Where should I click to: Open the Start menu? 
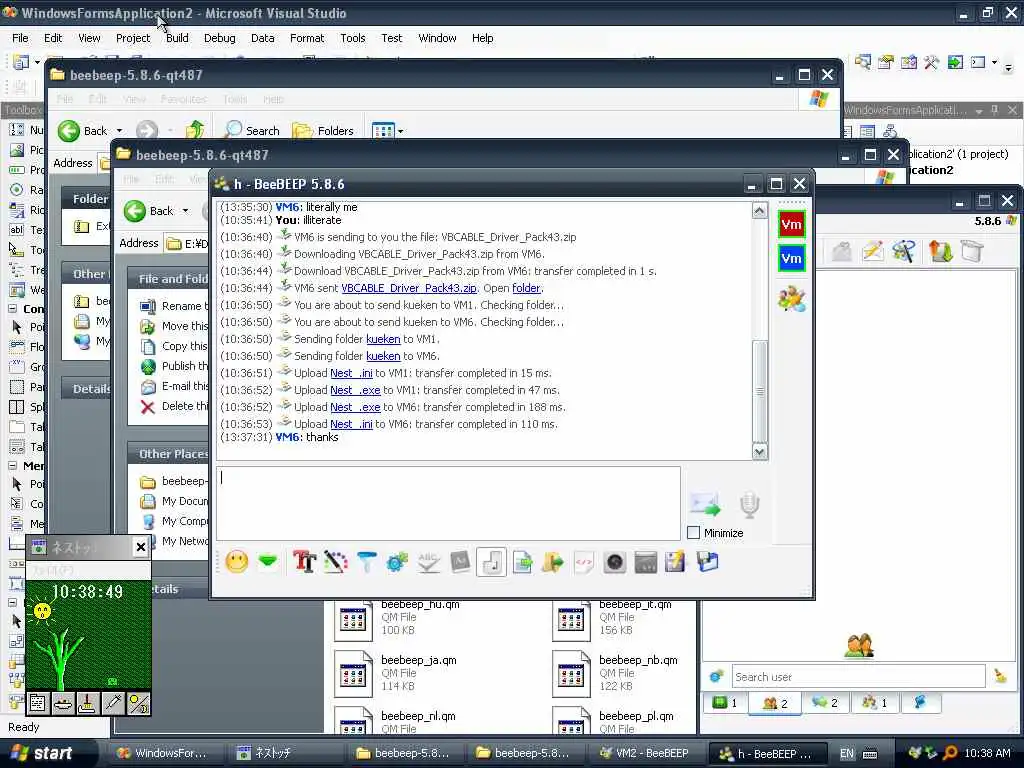43,753
